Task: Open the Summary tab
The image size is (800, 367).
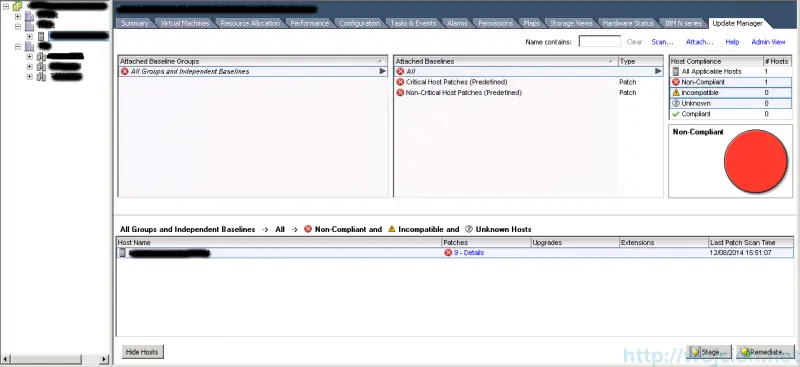Action: 135,23
